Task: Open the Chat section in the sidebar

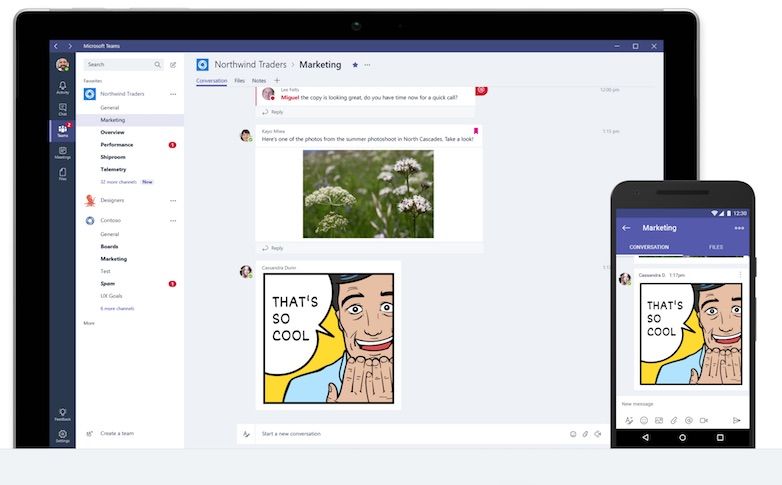Action: [x=62, y=109]
